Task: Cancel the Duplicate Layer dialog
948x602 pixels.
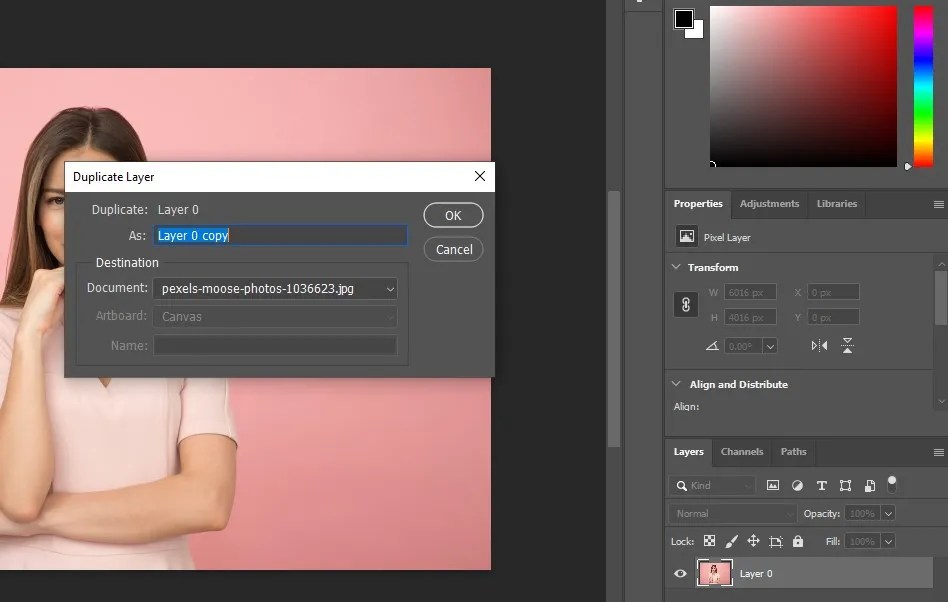Action: pos(453,249)
